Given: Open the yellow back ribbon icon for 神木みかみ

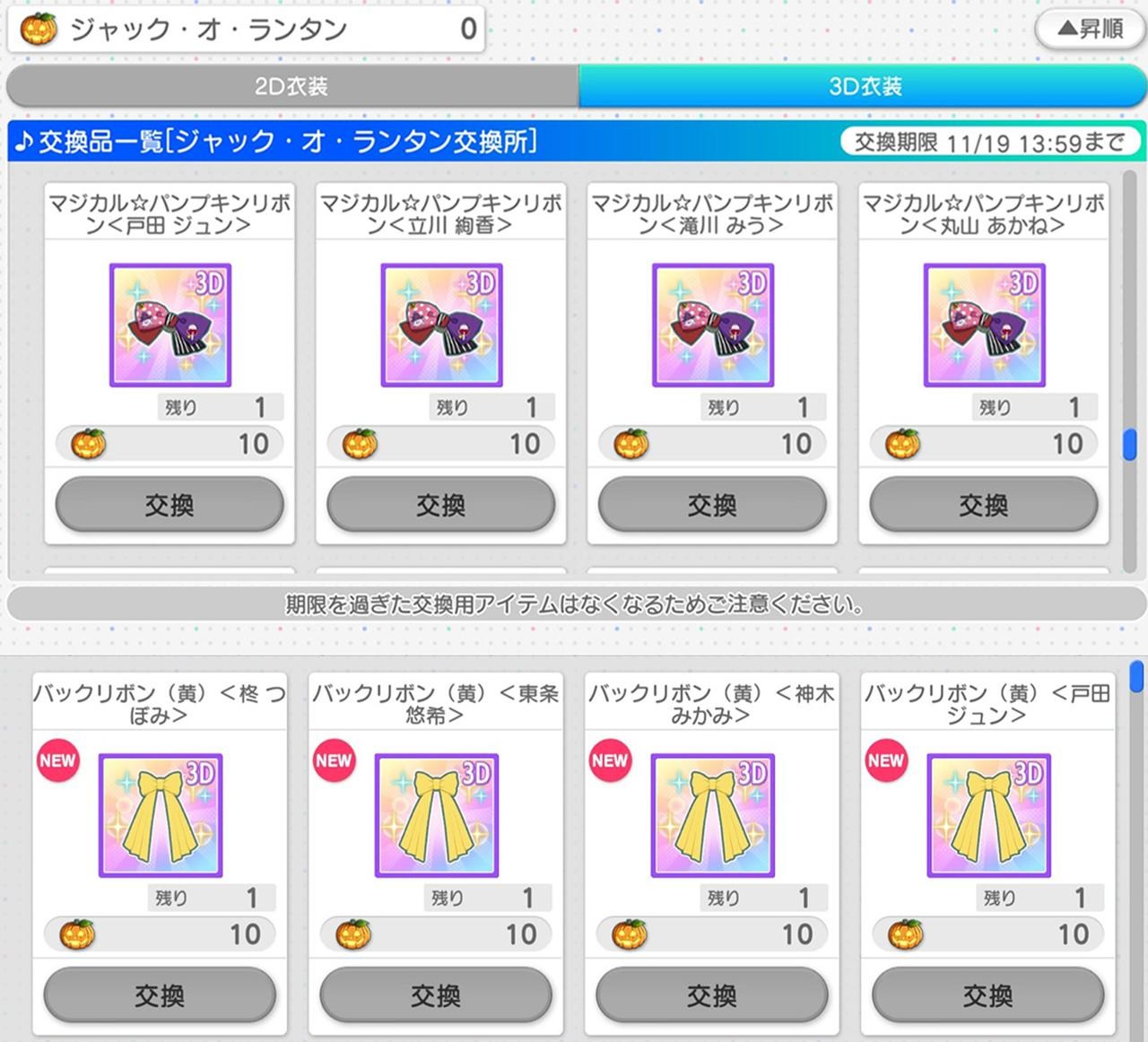Looking at the screenshot, I should (713, 815).
